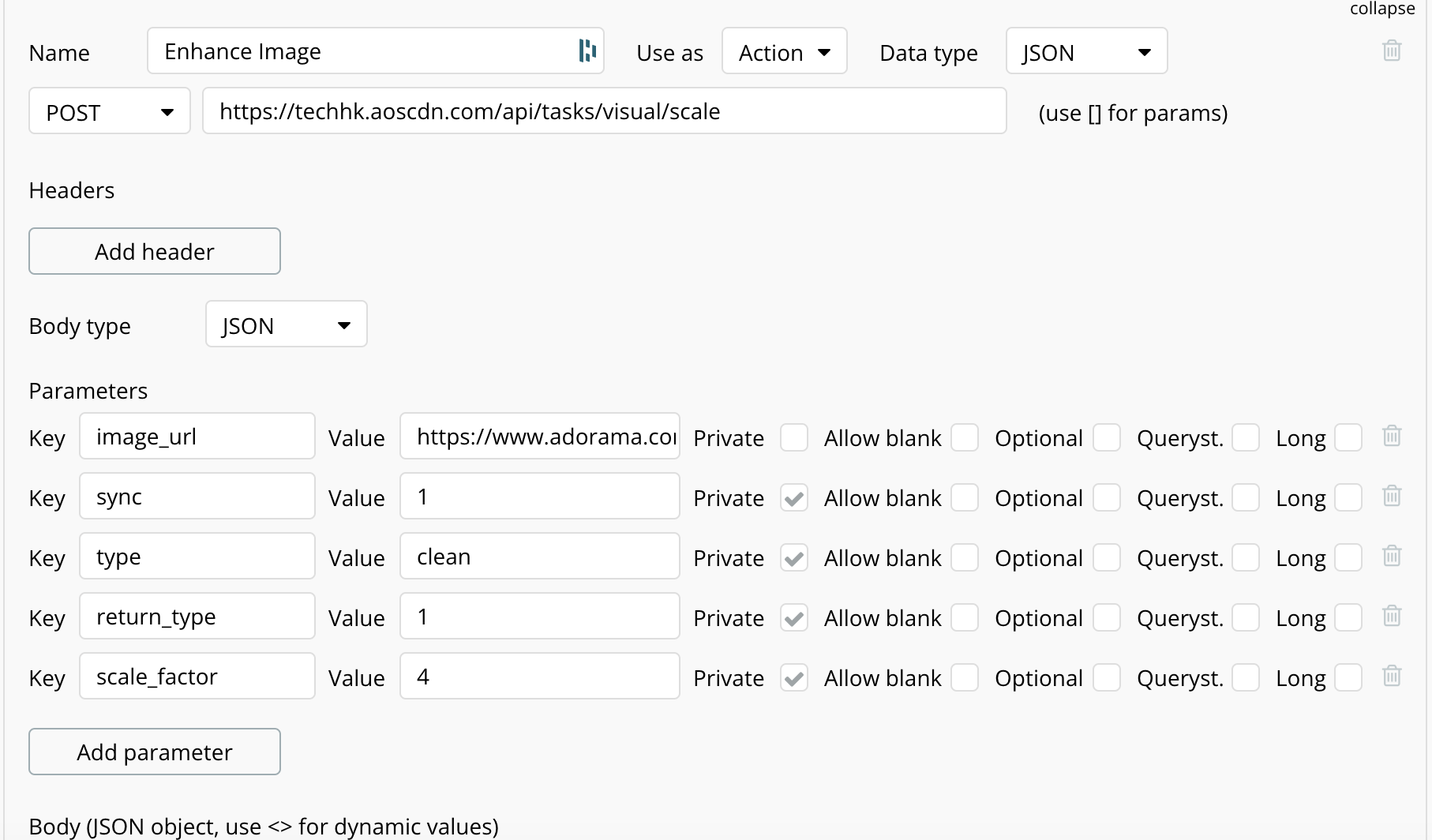The height and width of the screenshot is (840, 1432).
Task: Change the POST method dropdown
Action: tap(110, 111)
